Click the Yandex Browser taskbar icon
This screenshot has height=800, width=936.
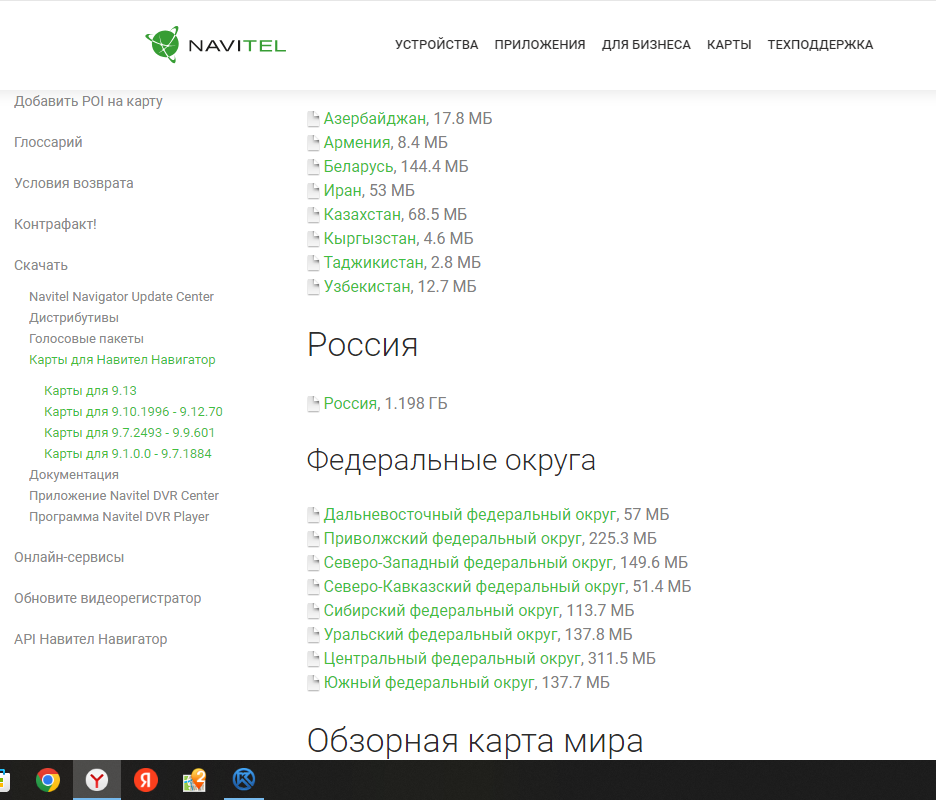(x=97, y=780)
